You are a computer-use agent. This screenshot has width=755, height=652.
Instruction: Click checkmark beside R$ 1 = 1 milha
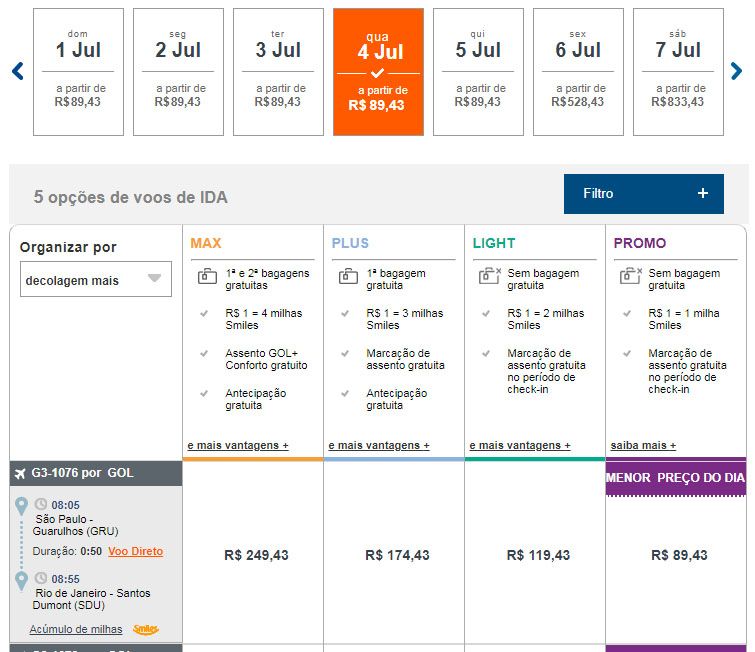[x=627, y=313]
